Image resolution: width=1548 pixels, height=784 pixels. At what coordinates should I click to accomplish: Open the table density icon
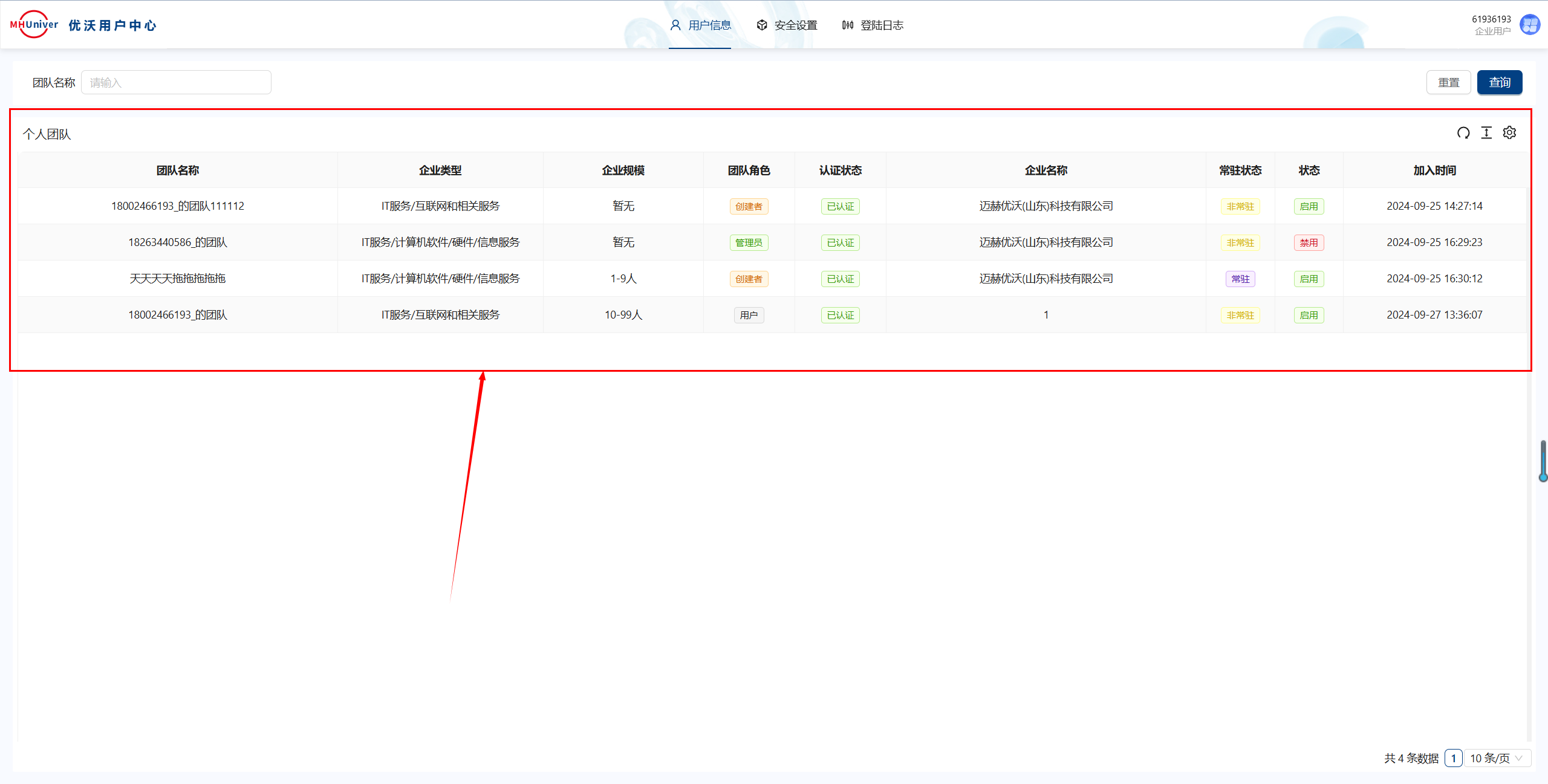pyautogui.click(x=1486, y=133)
